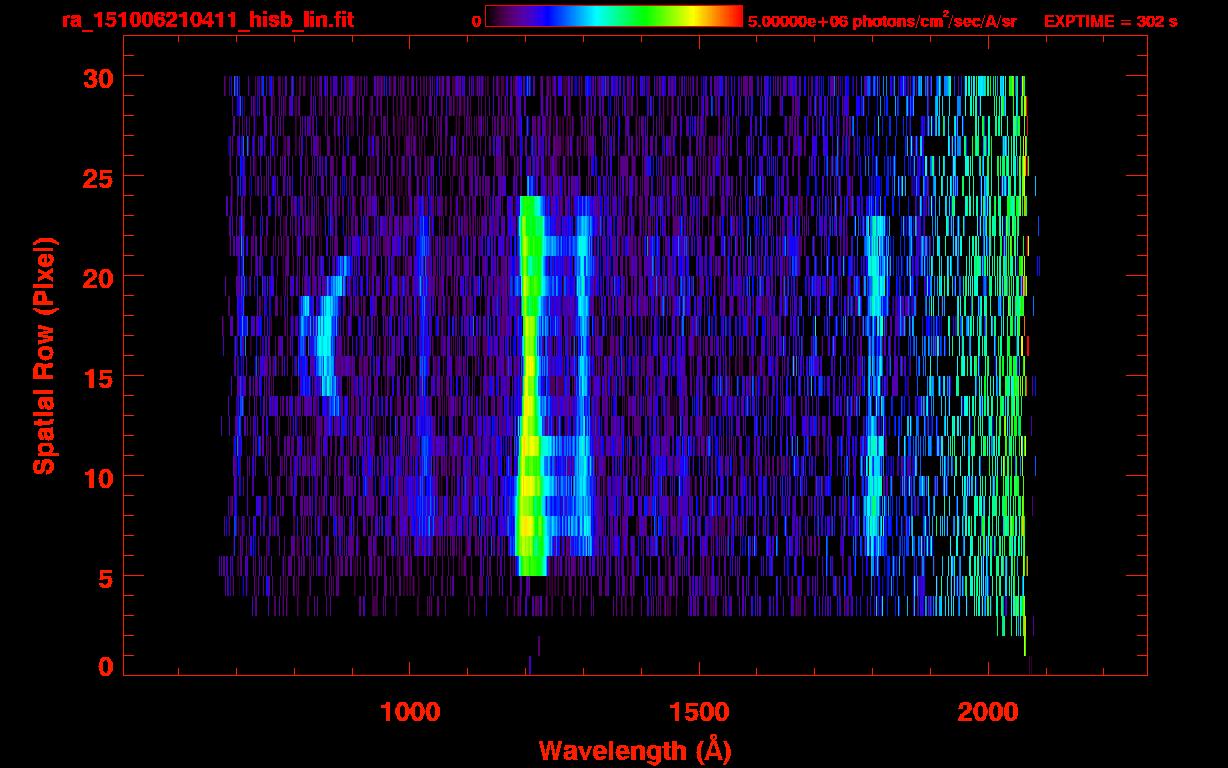Click the 5.00000e+06 photons color scale label
Image resolution: width=1228 pixels, height=768 pixels.
(x=882, y=22)
